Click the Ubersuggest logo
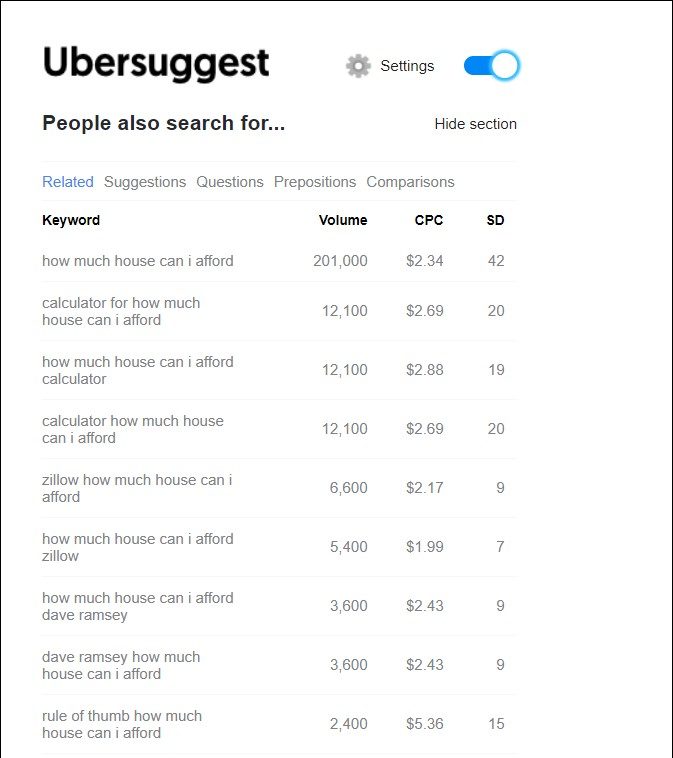 (x=156, y=64)
